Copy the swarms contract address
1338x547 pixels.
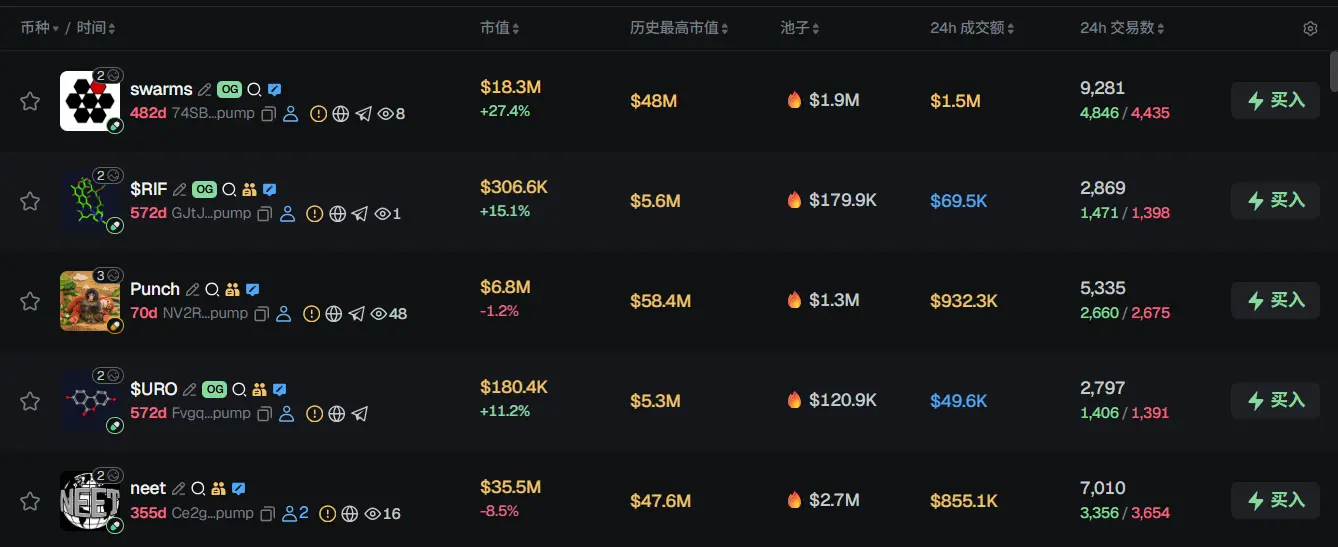pos(268,114)
